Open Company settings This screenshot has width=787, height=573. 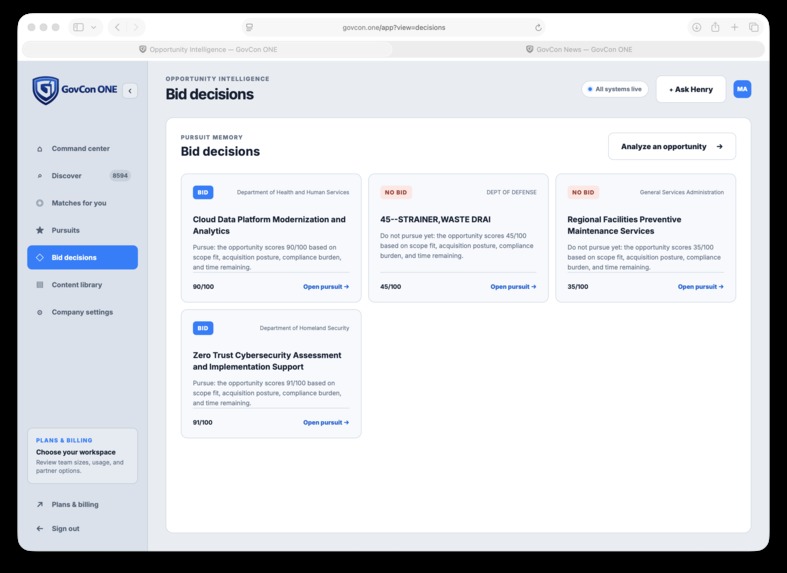point(82,312)
